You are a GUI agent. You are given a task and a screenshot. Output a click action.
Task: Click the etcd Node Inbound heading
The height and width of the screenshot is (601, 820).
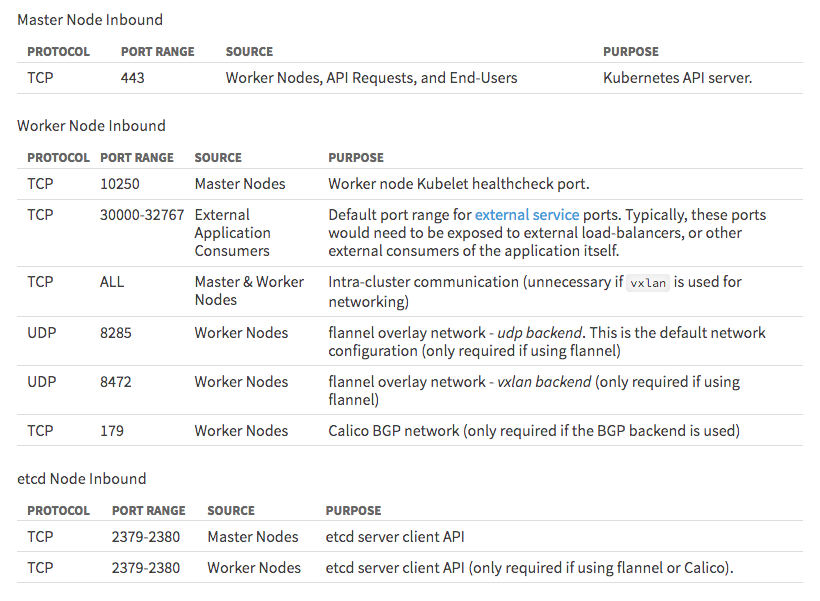[x=82, y=479]
